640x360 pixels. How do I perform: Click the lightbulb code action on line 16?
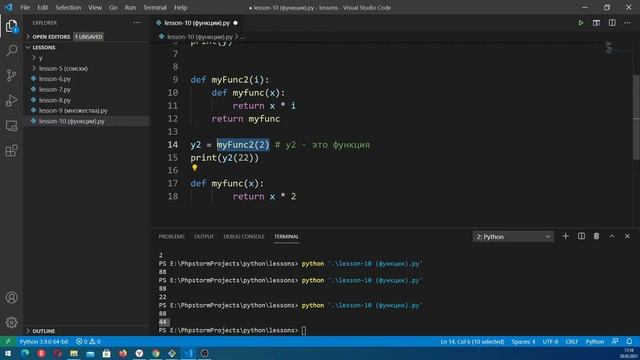click(195, 168)
